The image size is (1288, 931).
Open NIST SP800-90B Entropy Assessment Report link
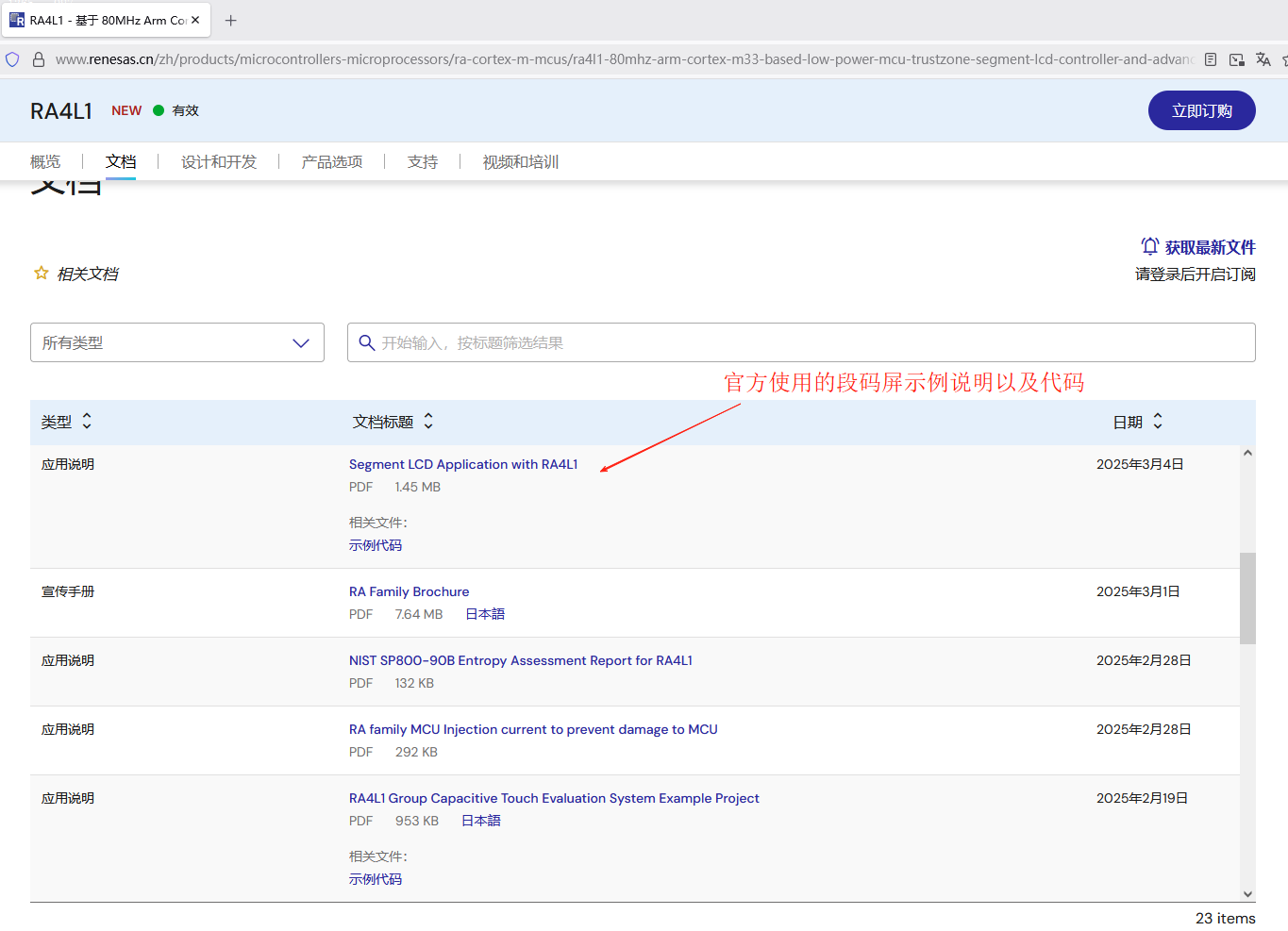521,660
